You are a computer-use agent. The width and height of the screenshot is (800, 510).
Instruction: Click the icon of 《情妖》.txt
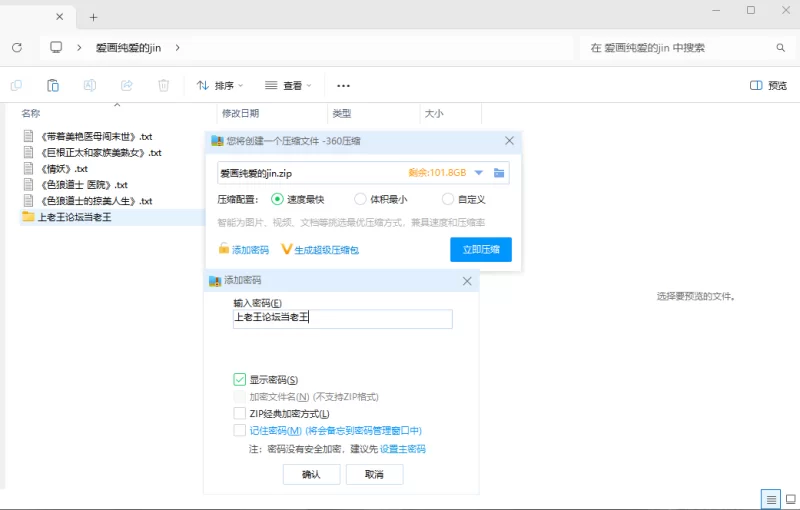coord(29,168)
